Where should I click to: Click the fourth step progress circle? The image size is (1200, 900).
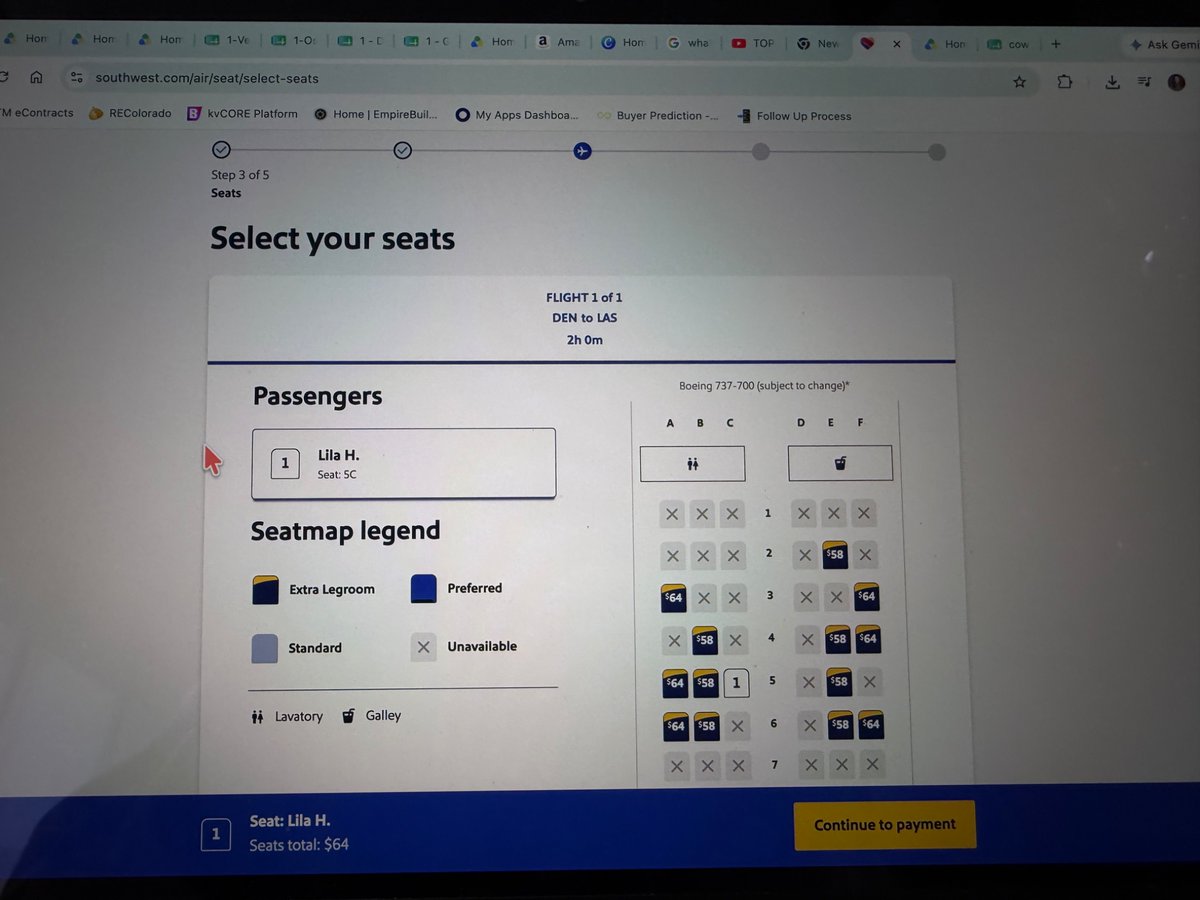click(x=761, y=152)
